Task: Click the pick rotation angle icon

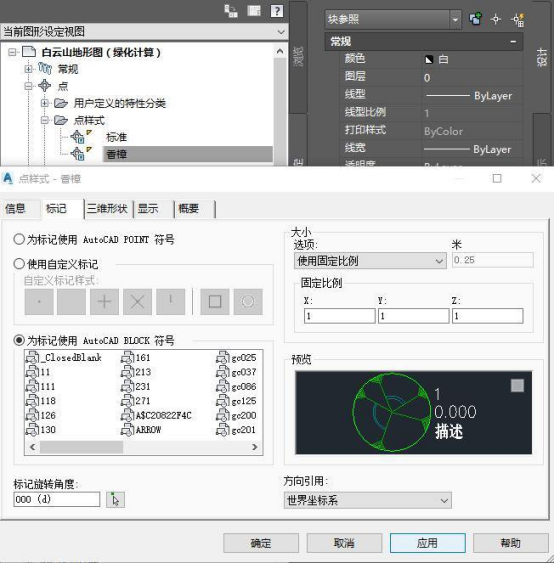Action: click(115, 499)
